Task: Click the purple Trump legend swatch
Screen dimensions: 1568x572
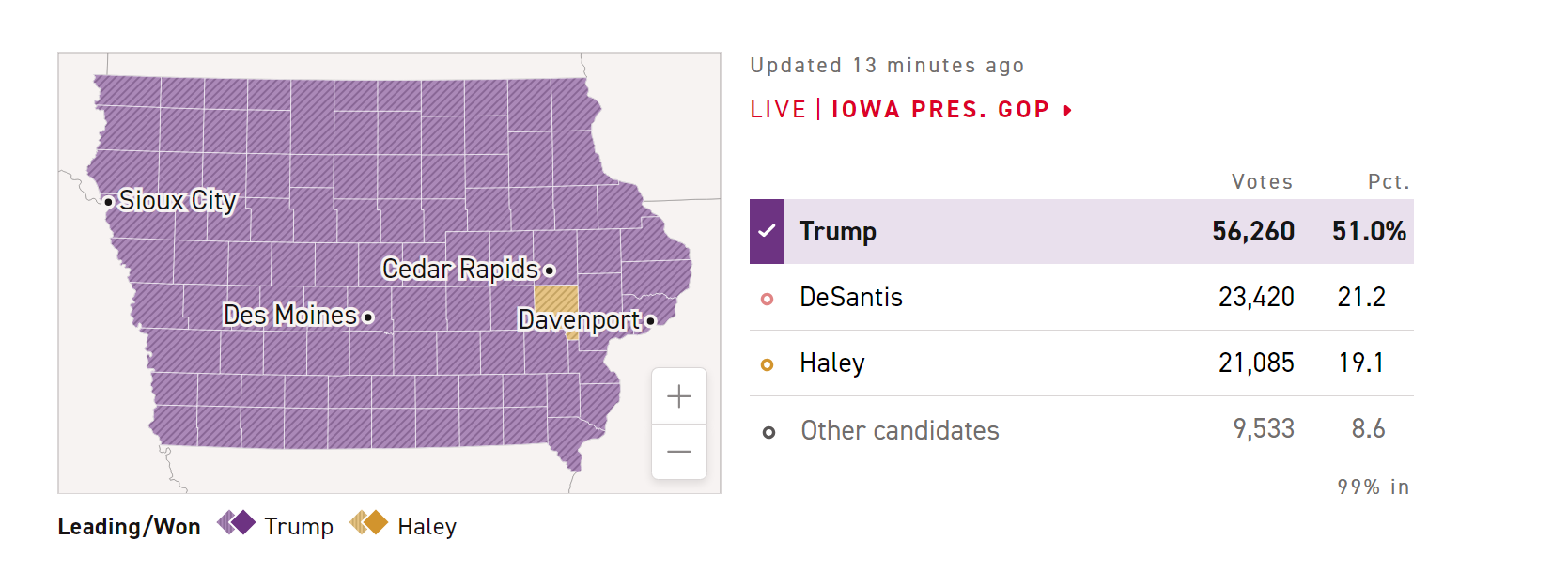Action: (237, 522)
